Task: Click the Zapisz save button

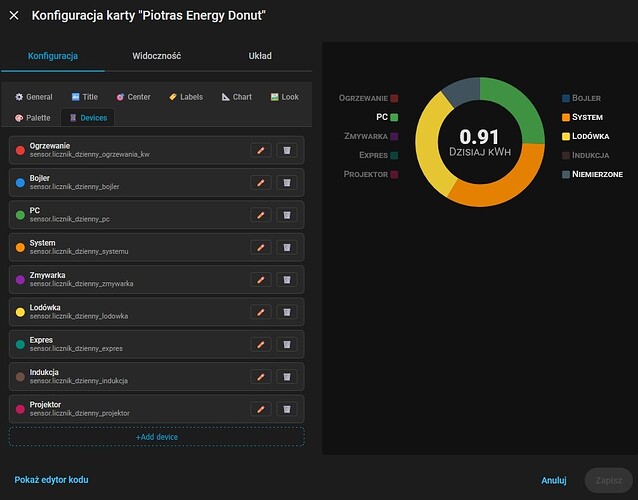Action: coord(609,480)
